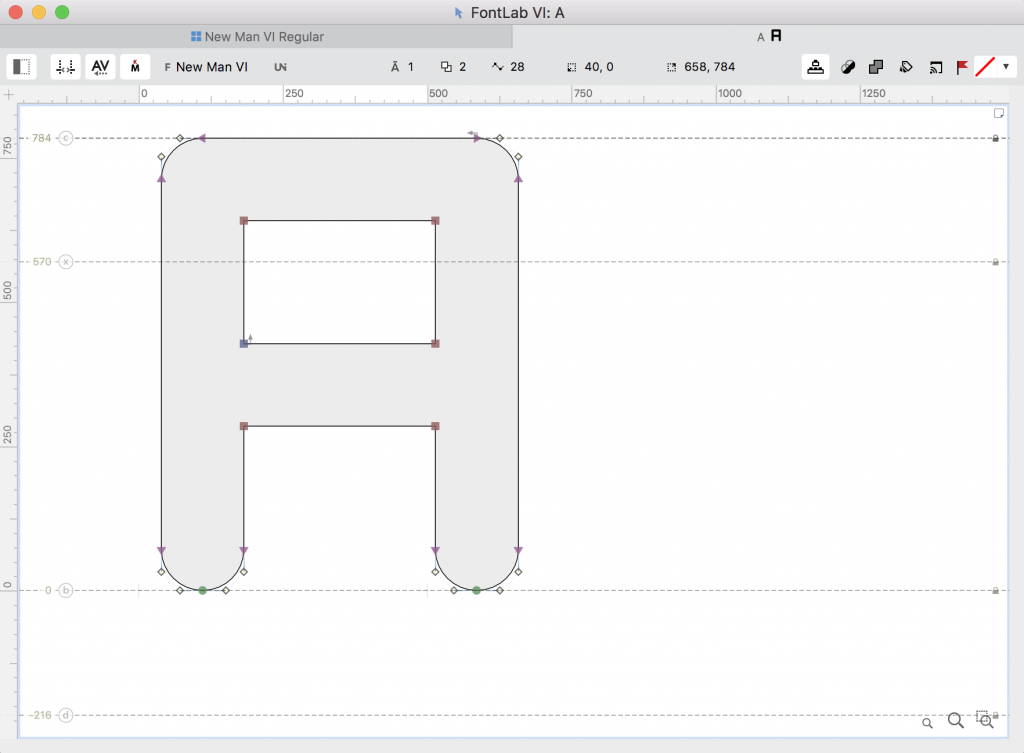Click the paint bucket icon

[906, 67]
